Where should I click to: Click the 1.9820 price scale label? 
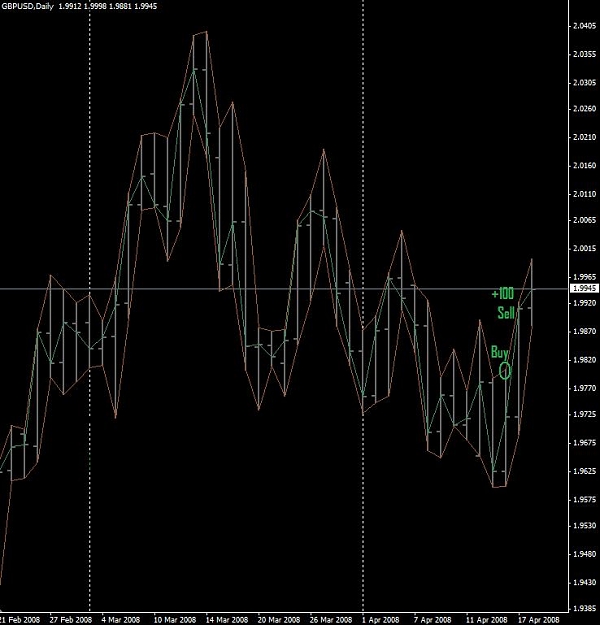point(584,360)
